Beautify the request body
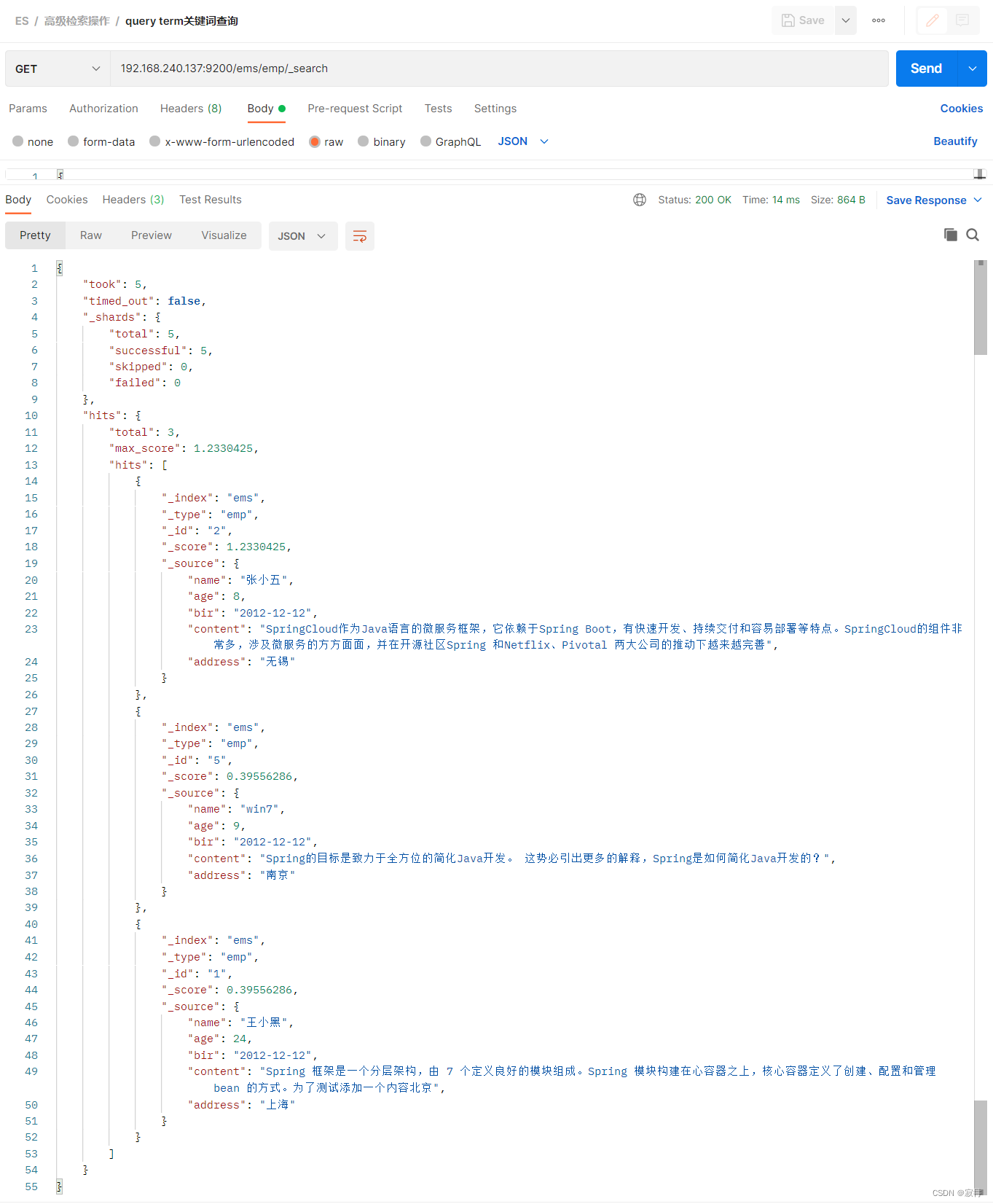The image size is (993, 1204). [x=955, y=141]
